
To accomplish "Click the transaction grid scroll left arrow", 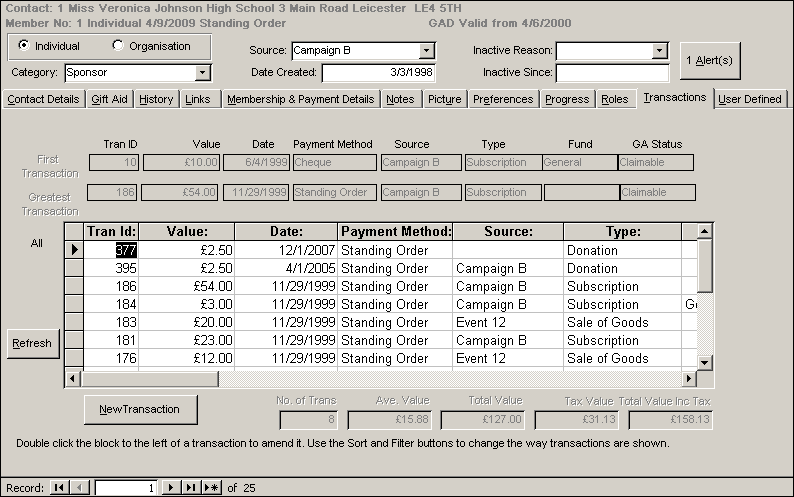I will (73, 378).
